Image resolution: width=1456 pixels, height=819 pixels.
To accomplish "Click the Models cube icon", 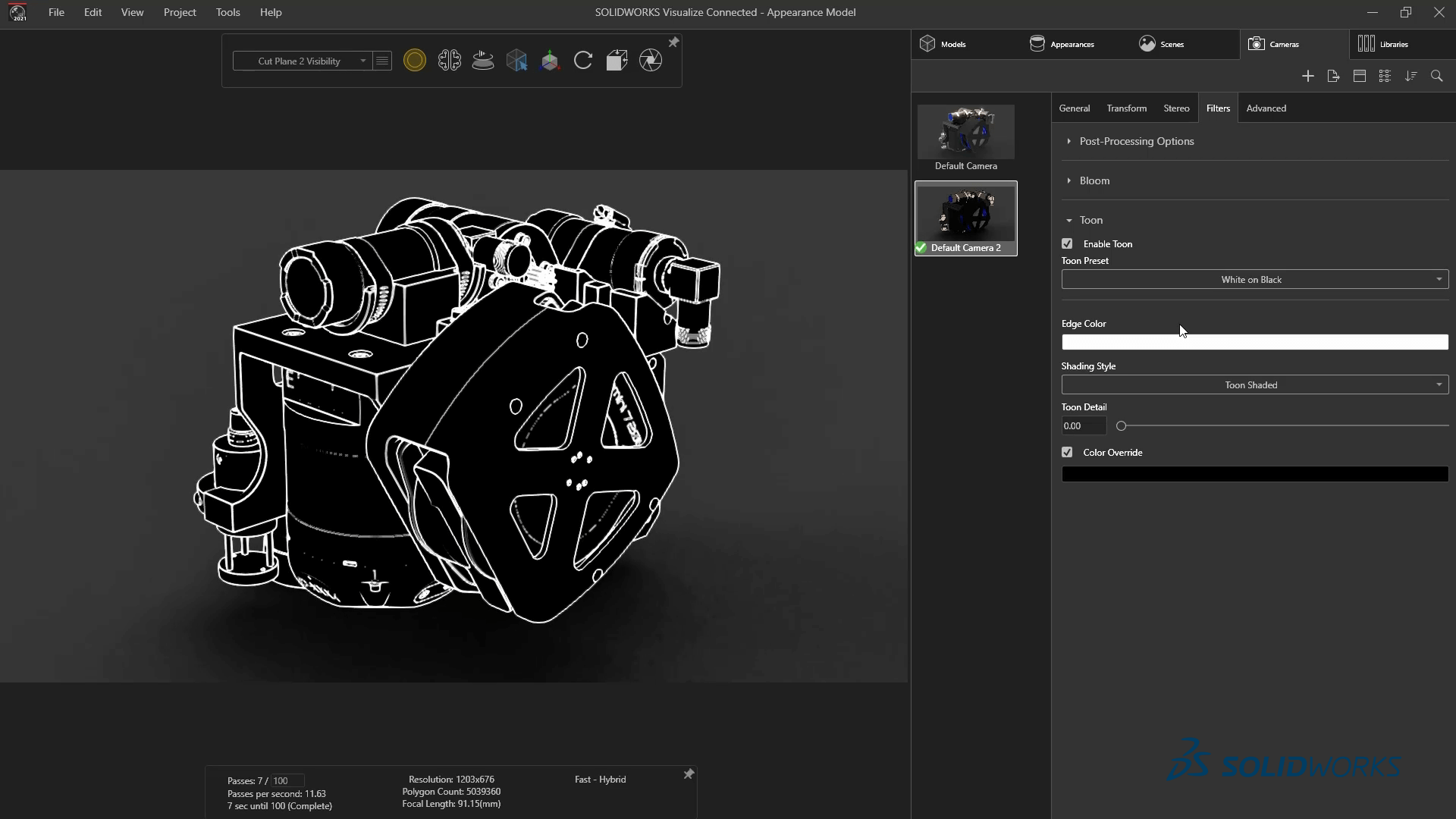I will pos(927,43).
